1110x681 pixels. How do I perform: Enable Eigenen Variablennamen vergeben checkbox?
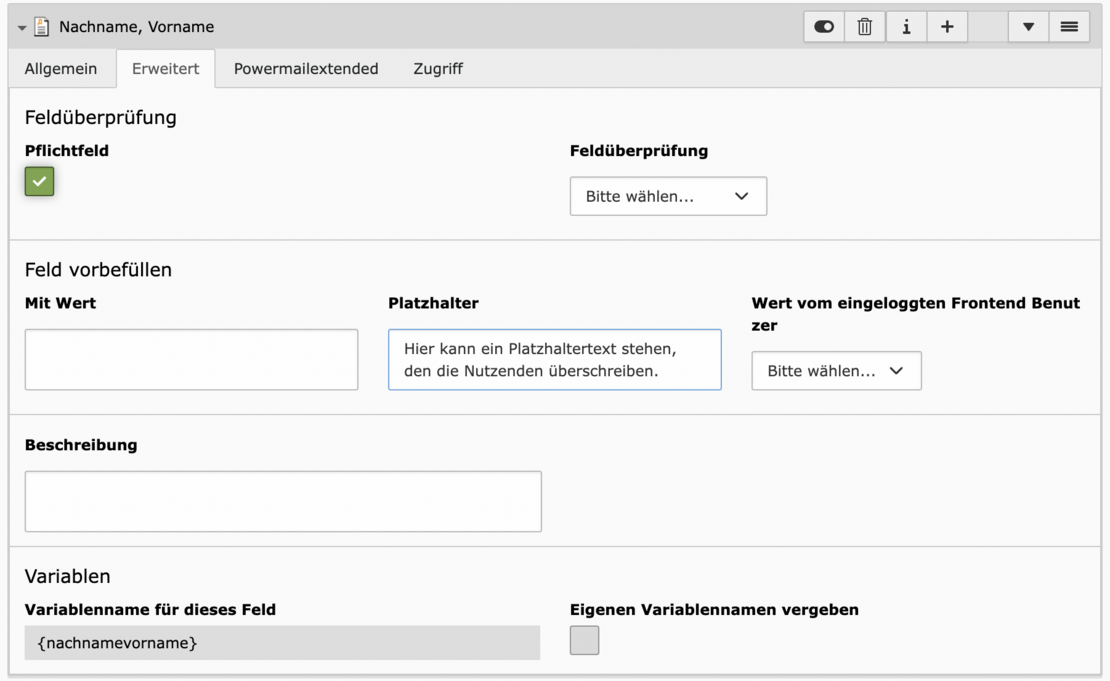584,640
